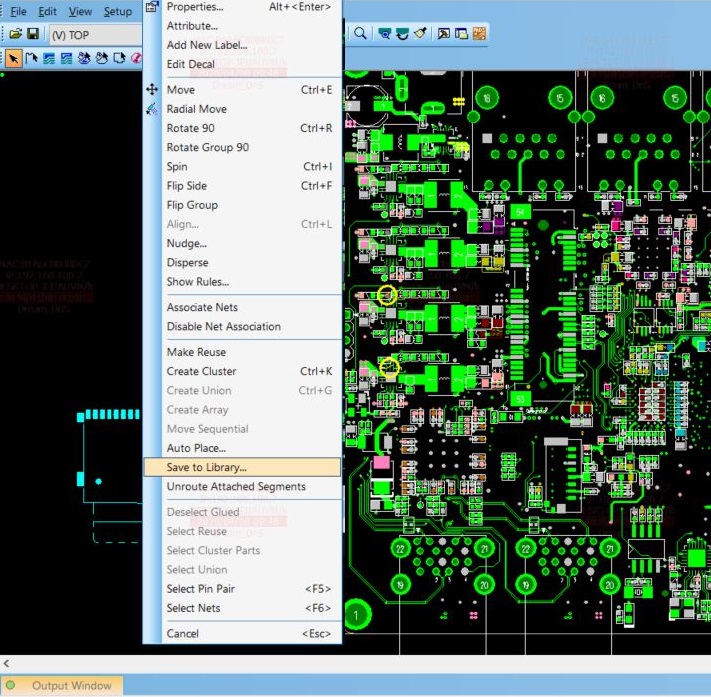
Task: Select Select Nets menu entry
Action: pos(243,608)
